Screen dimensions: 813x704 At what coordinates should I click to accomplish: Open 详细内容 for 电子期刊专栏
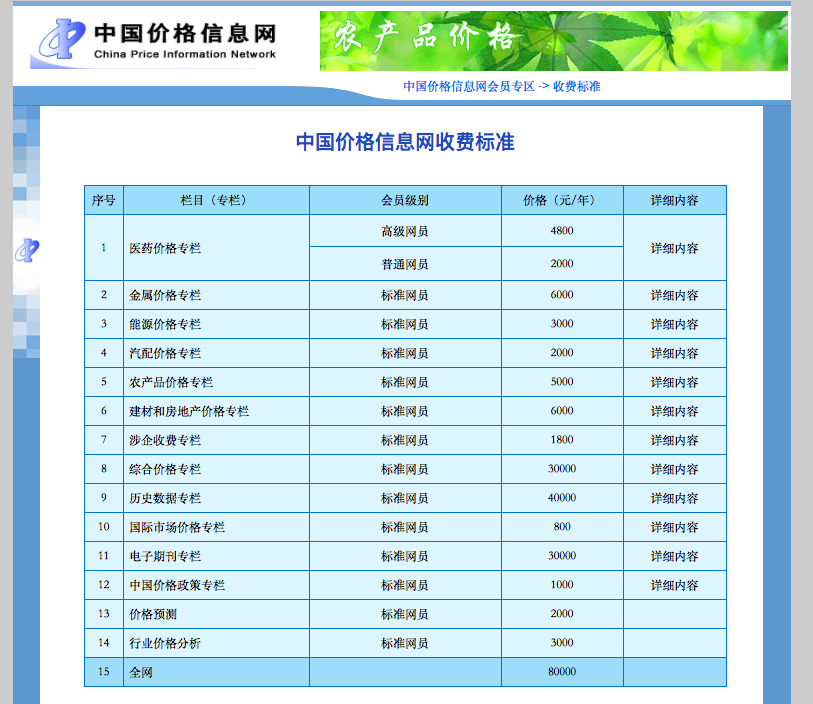click(675, 557)
